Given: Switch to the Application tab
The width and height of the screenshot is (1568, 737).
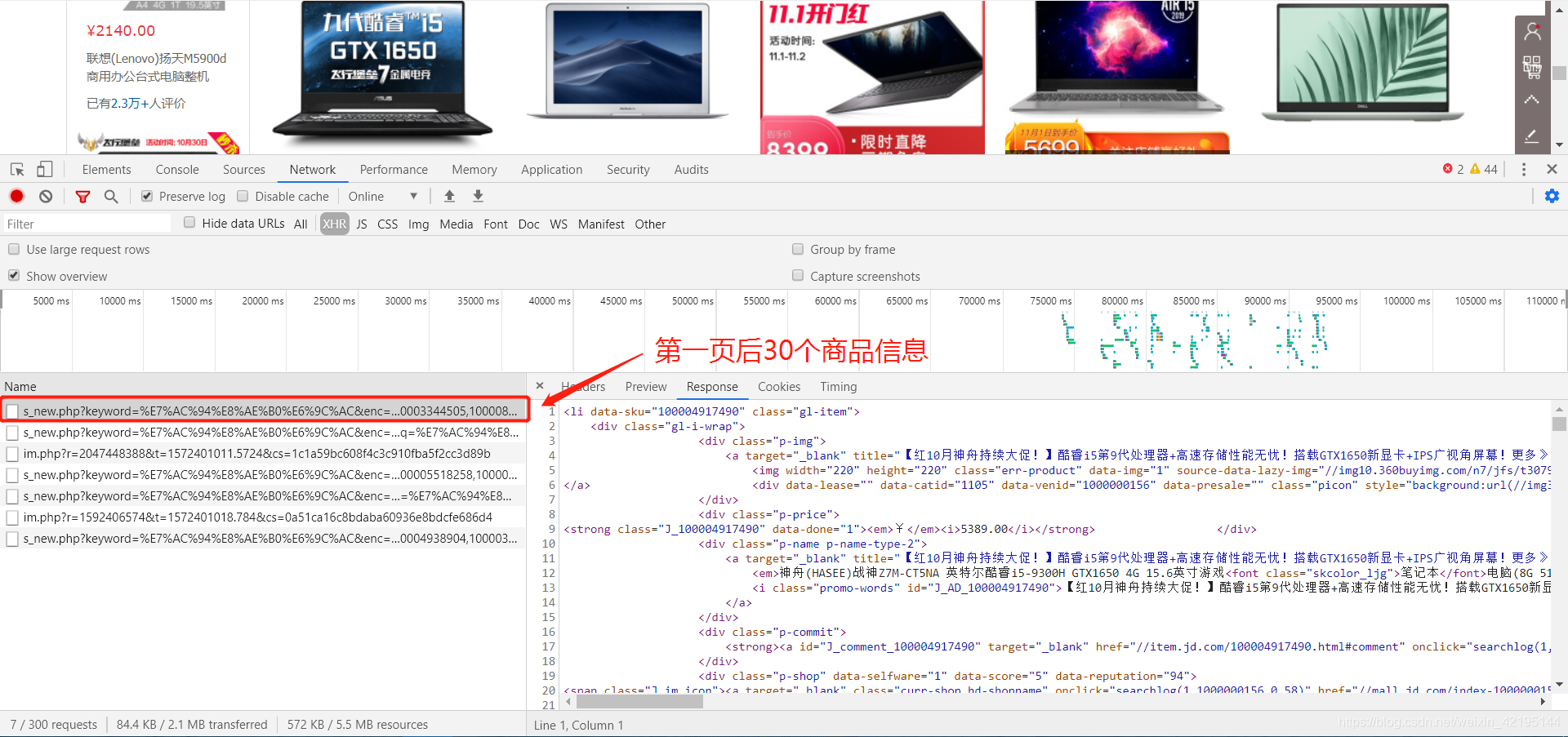Looking at the screenshot, I should pyautogui.click(x=552, y=169).
